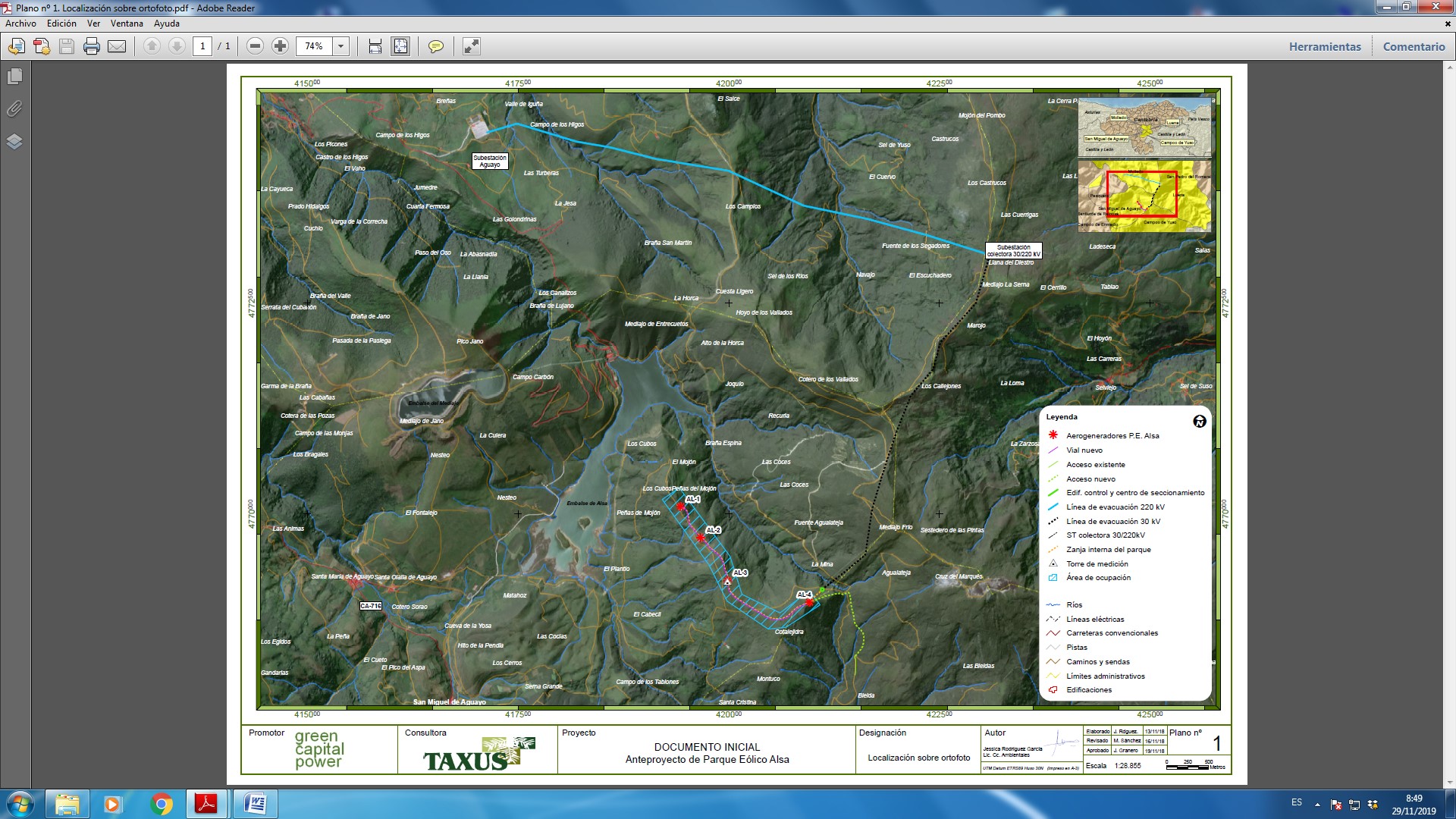Open the zoom percentage dropdown arrow
1456x819 pixels.
[x=341, y=46]
